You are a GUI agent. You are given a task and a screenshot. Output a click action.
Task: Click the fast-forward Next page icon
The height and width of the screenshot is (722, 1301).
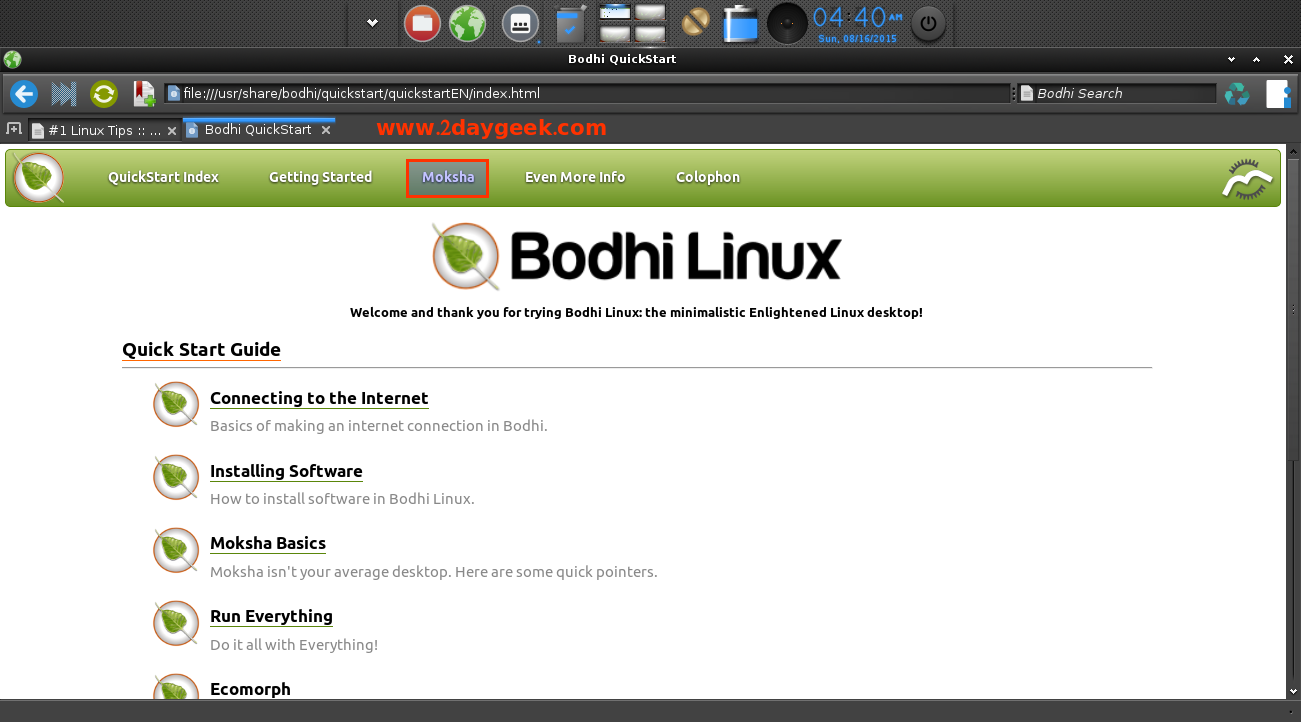(64, 94)
